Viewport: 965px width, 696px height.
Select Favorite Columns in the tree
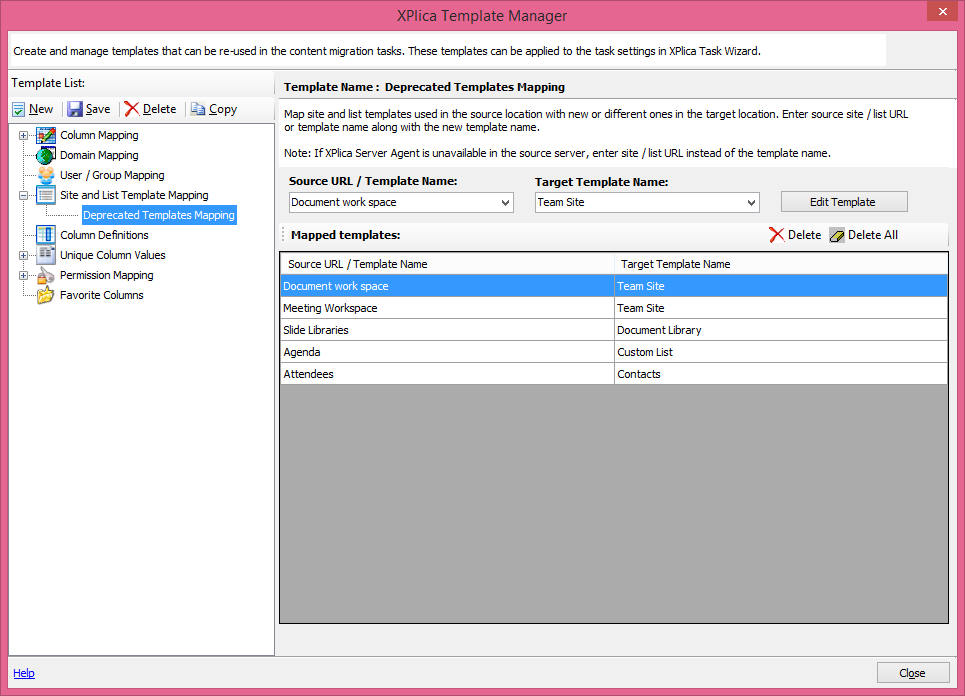pyautogui.click(x=102, y=295)
